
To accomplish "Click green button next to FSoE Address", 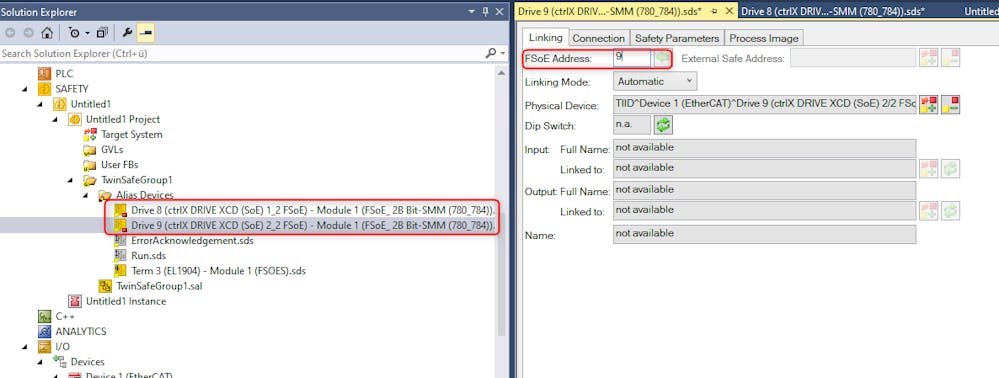I will [x=663, y=59].
